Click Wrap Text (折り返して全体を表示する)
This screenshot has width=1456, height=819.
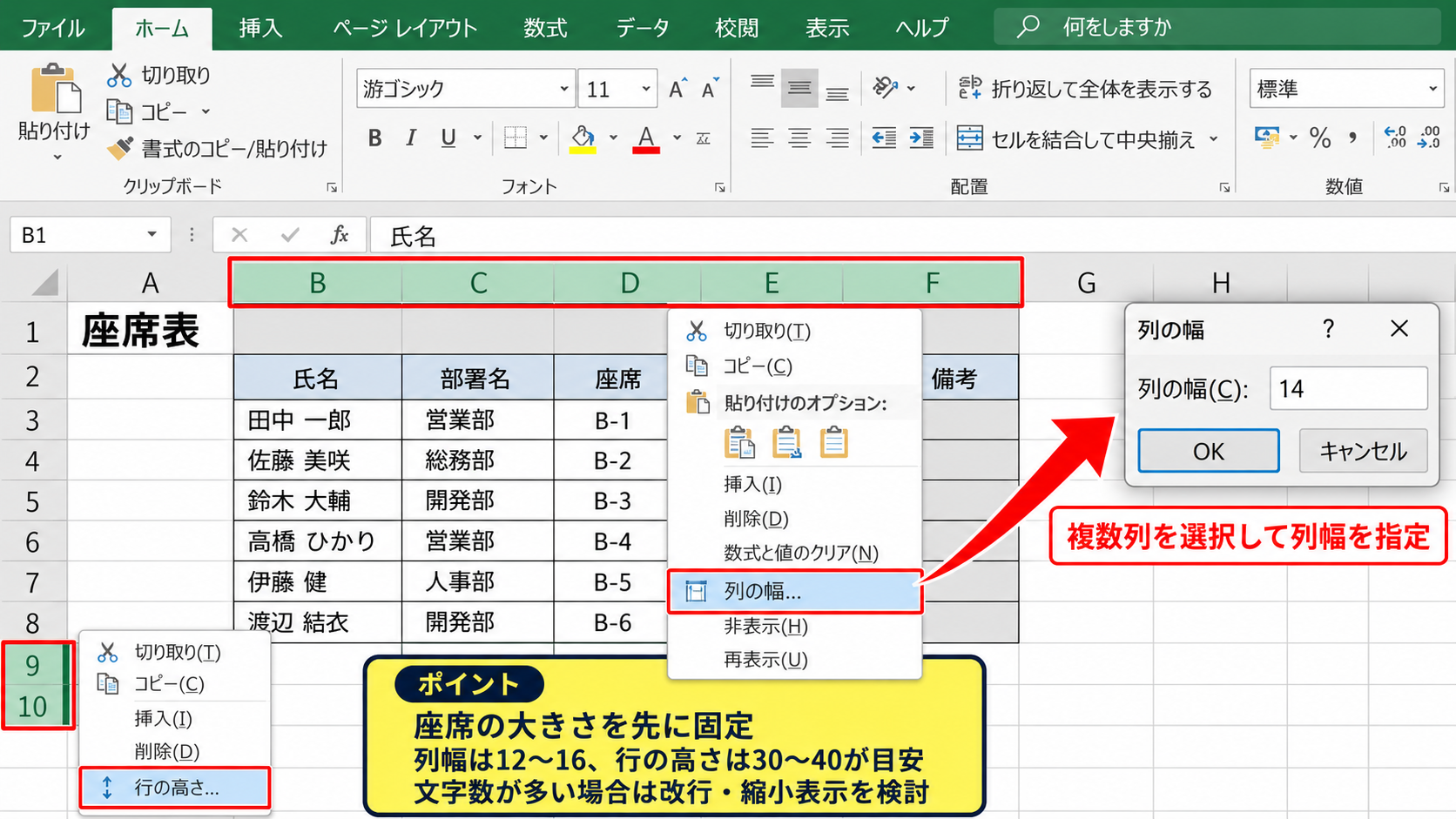pyautogui.click(x=1085, y=89)
